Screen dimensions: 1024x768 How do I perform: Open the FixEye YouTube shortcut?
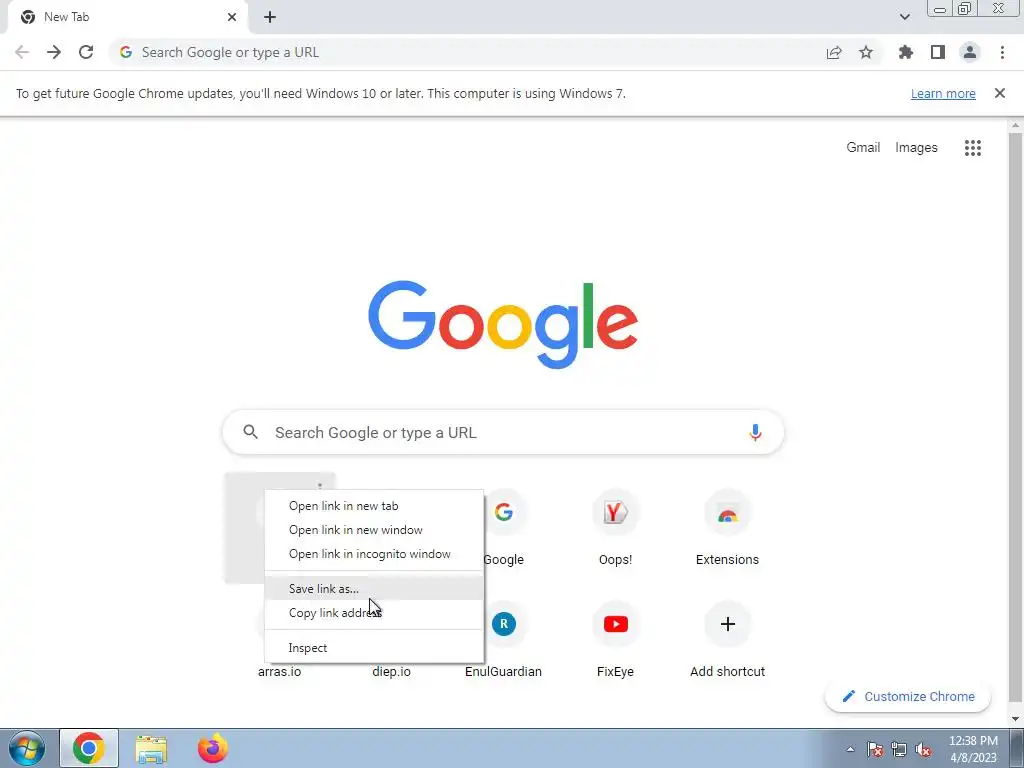615,640
